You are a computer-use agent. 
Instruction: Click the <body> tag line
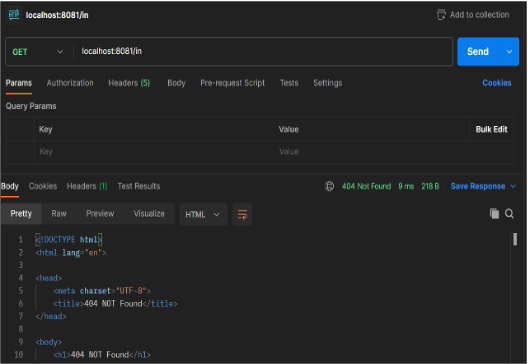pyautogui.click(x=48, y=342)
